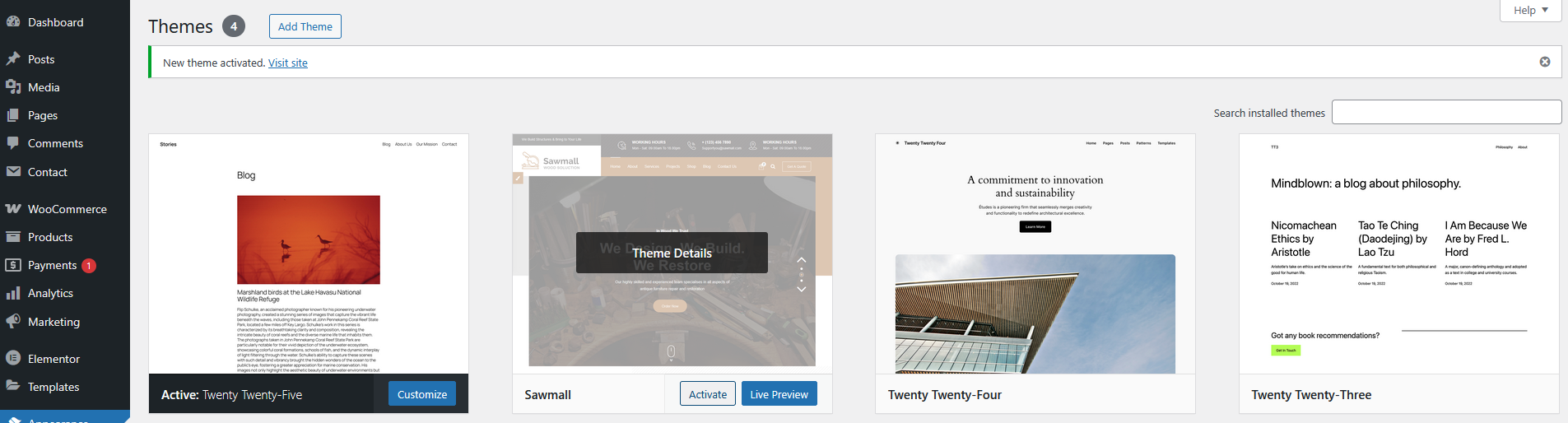Open Live Preview for Sawmall
The height and width of the screenshot is (423, 1568).
pos(779,394)
